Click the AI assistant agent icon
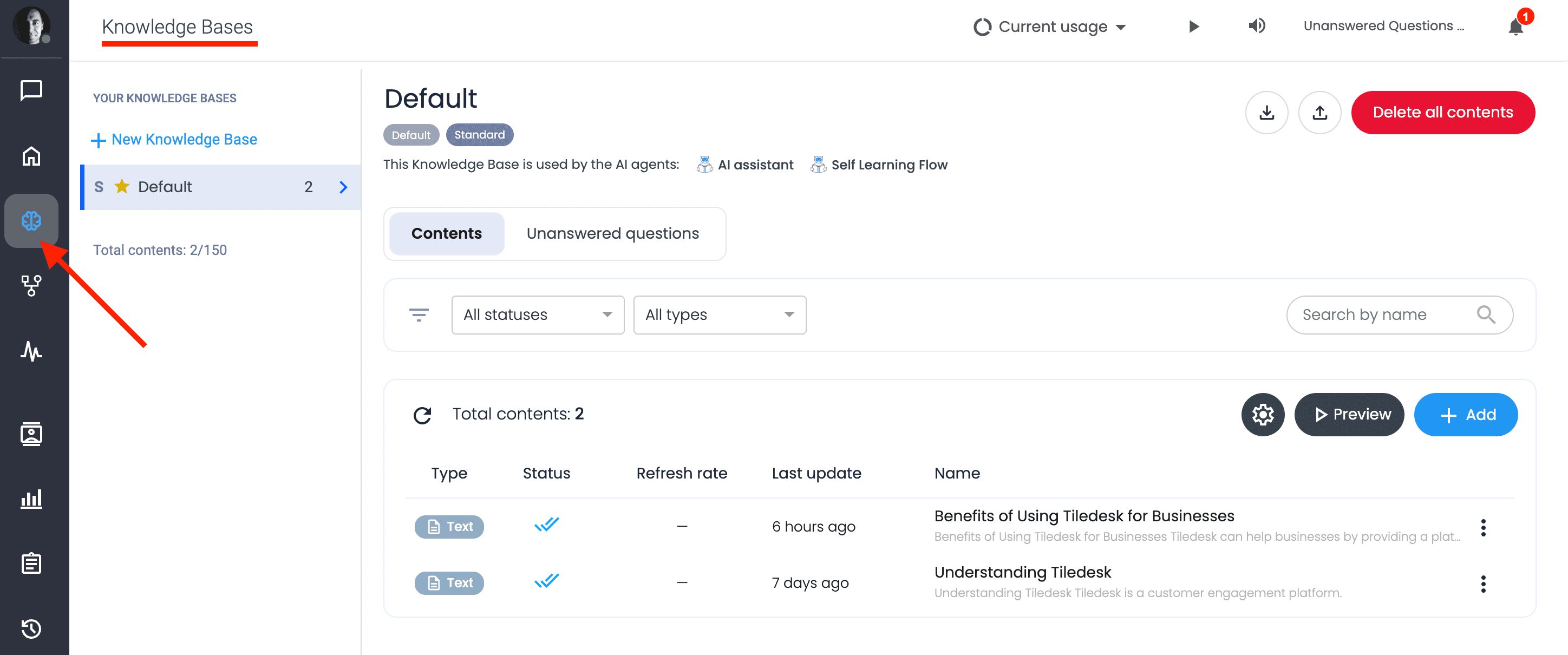1568x655 pixels. click(x=705, y=165)
